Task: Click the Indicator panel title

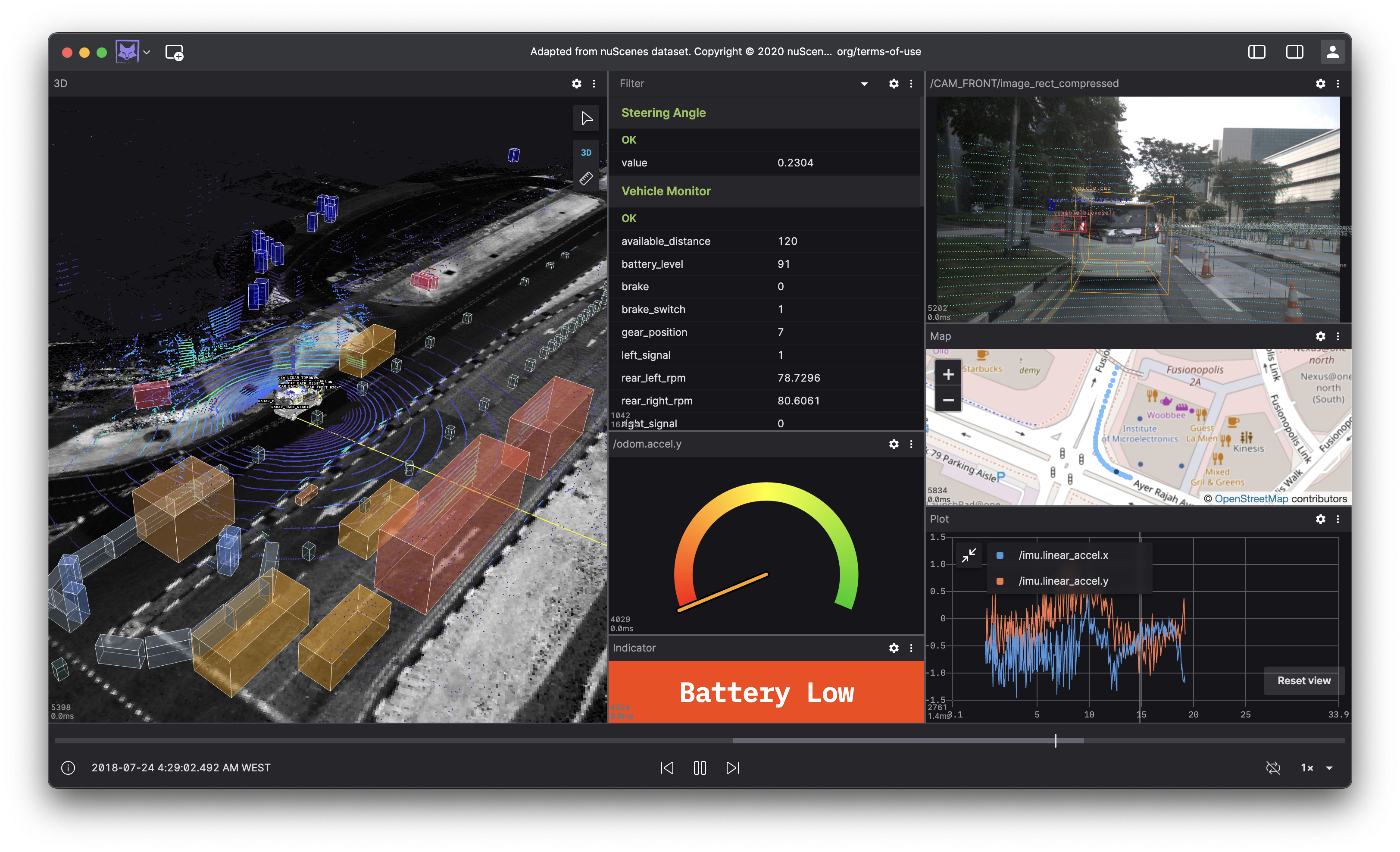Action: [x=634, y=648]
